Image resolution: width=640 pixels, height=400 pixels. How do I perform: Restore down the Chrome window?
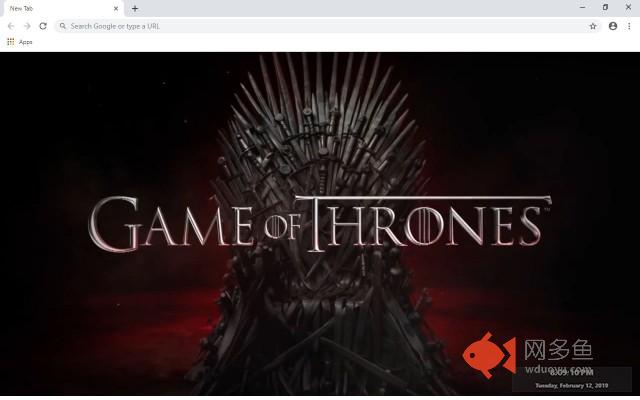pyautogui.click(x=605, y=7)
